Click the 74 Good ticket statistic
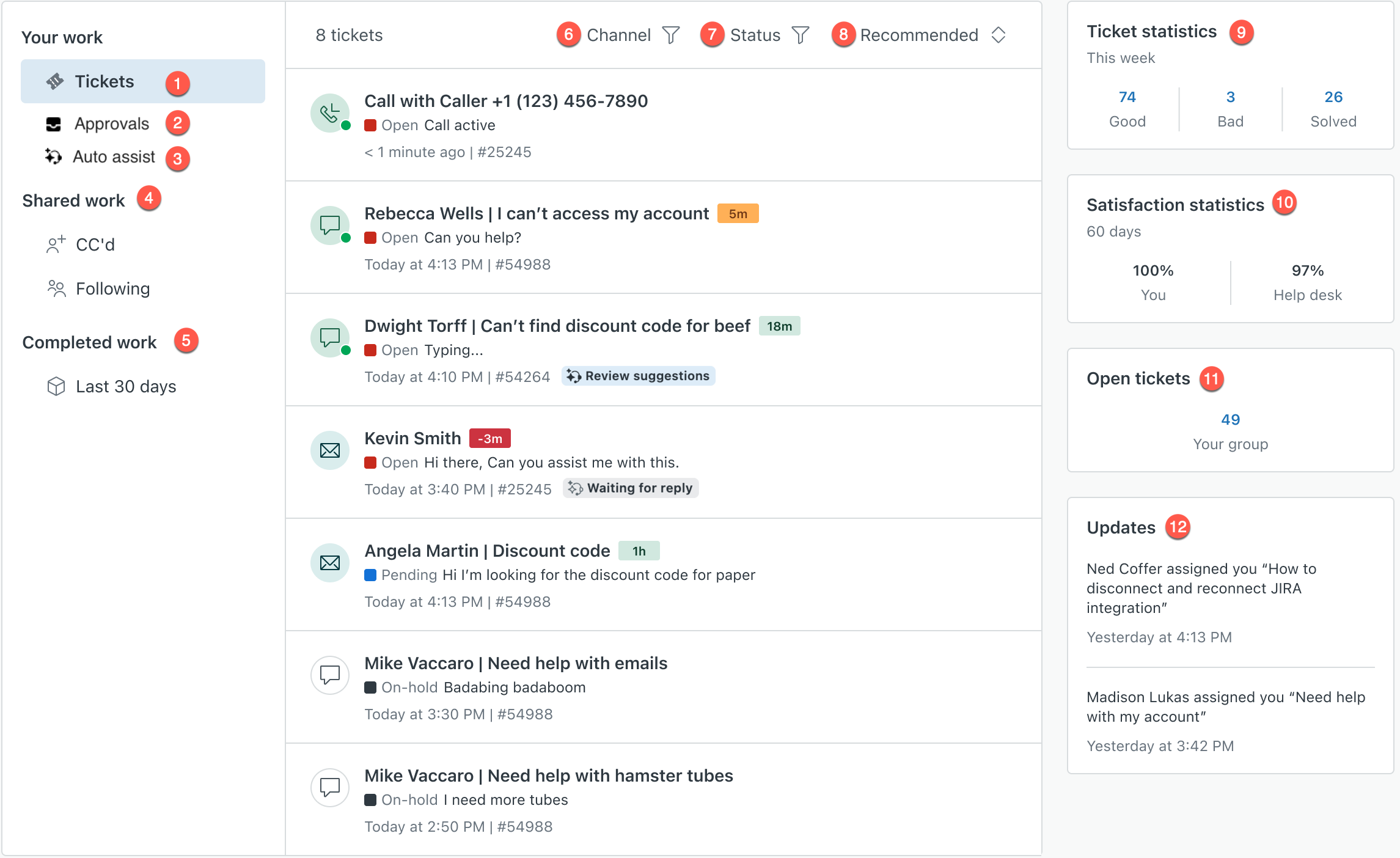1400x858 pixels. point(1127,97)
